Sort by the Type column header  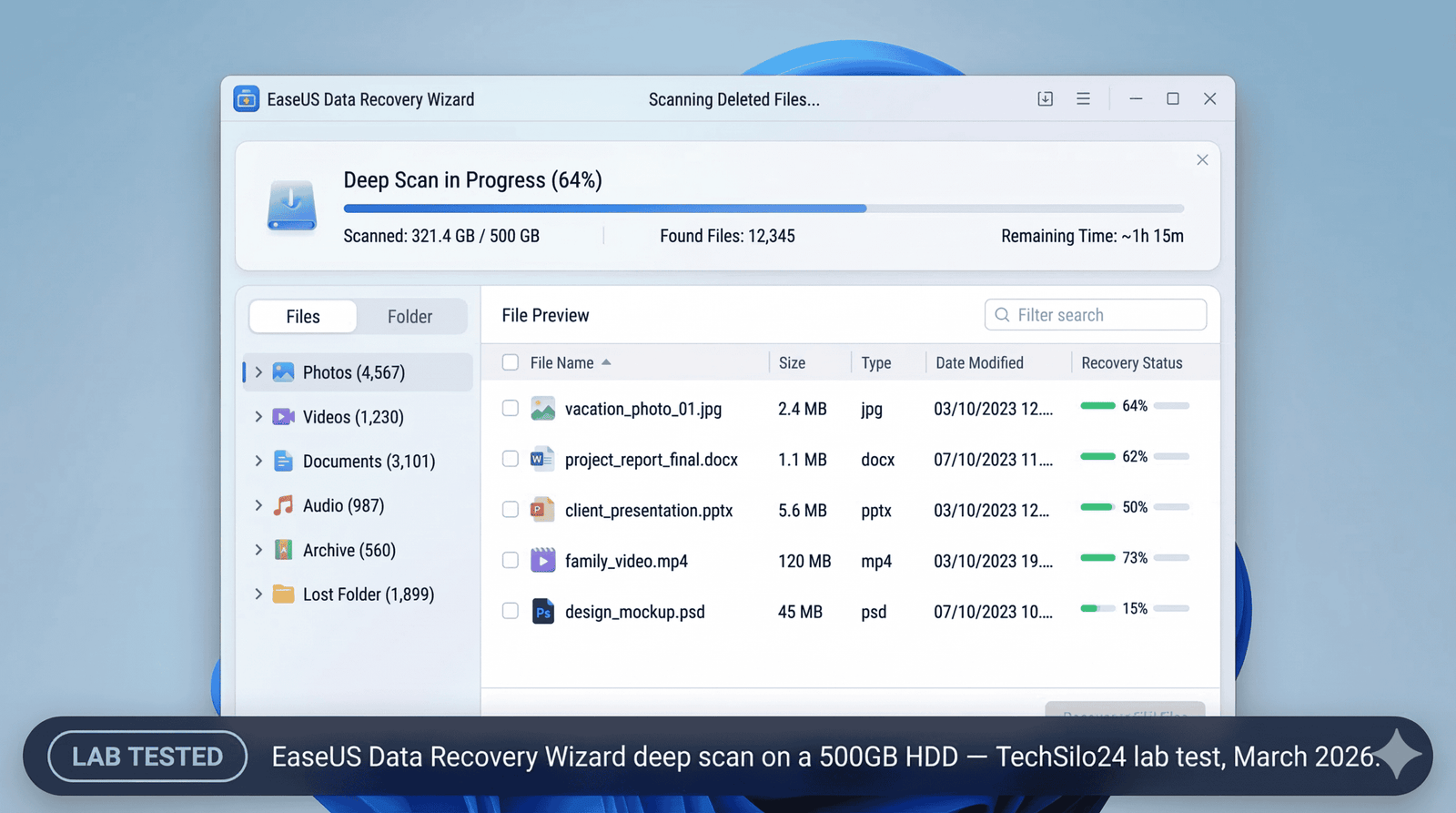876,362
